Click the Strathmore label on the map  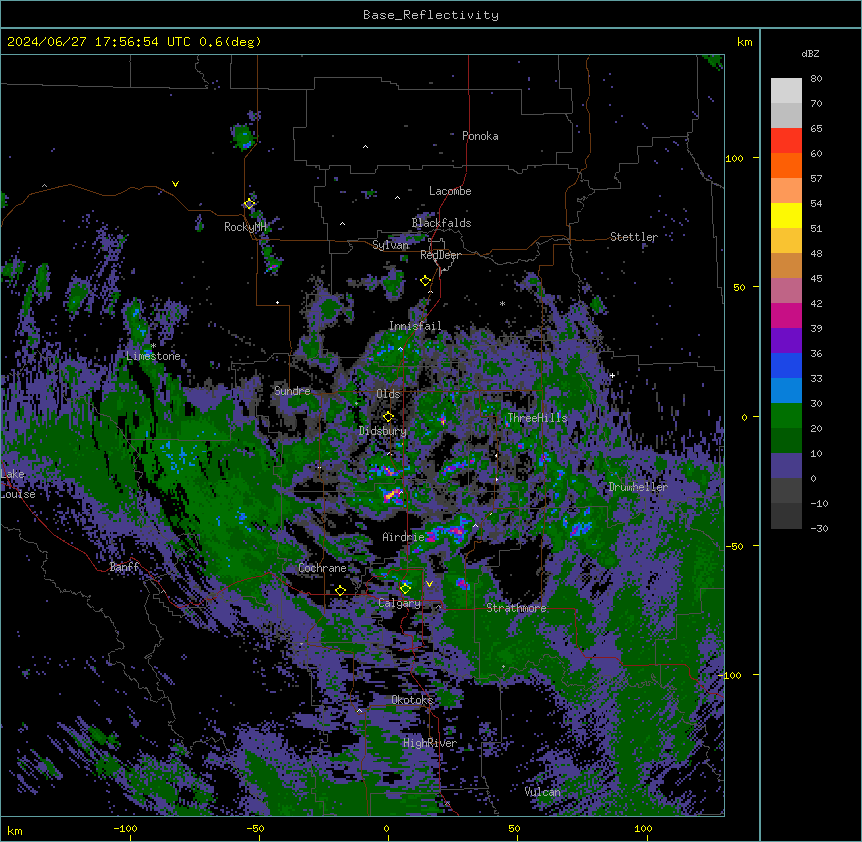pos(516,608)
